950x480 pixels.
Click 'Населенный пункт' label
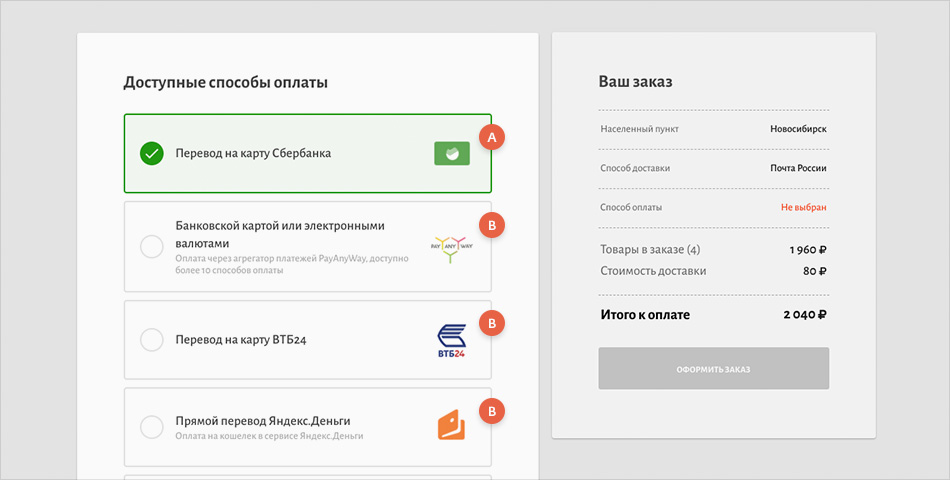coord(640,129)
